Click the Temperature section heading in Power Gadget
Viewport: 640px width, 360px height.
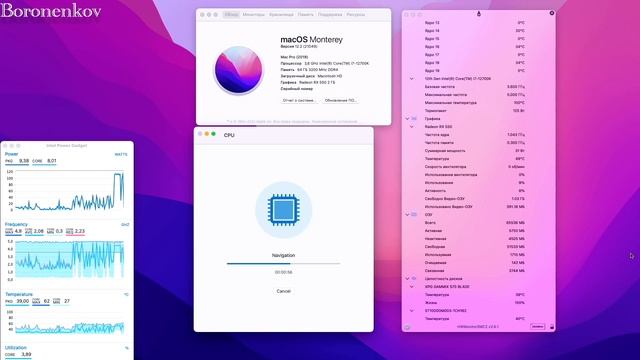(x=19, y=294)
